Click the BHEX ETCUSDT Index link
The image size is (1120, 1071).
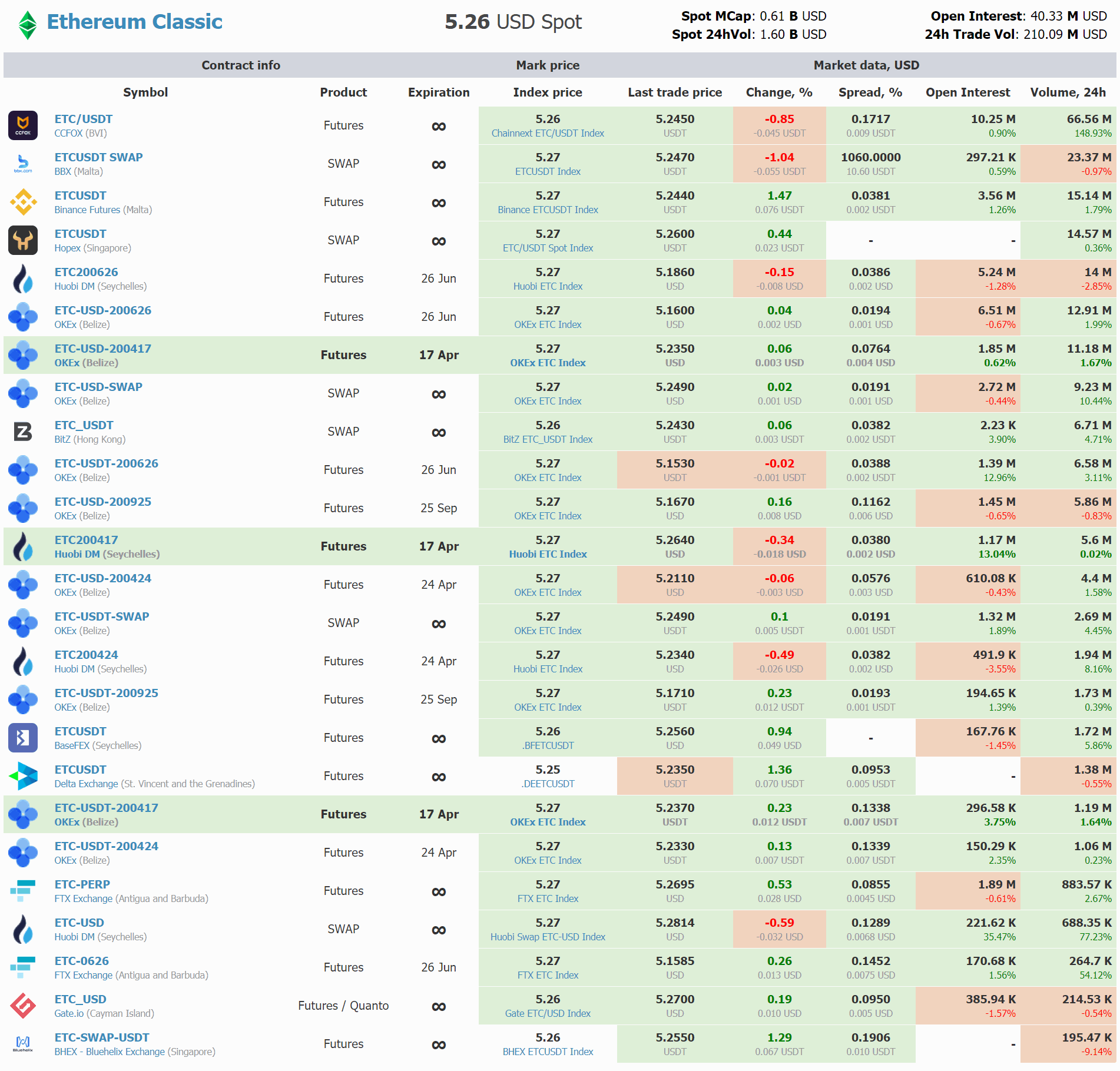548,1052
